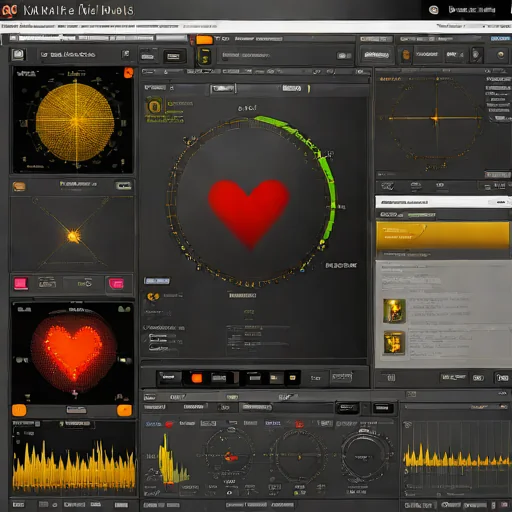The width and height of the screenshot is (512, 512).
Task: Click the small yellow square in transport bar
Action: [x=292, y=378]
